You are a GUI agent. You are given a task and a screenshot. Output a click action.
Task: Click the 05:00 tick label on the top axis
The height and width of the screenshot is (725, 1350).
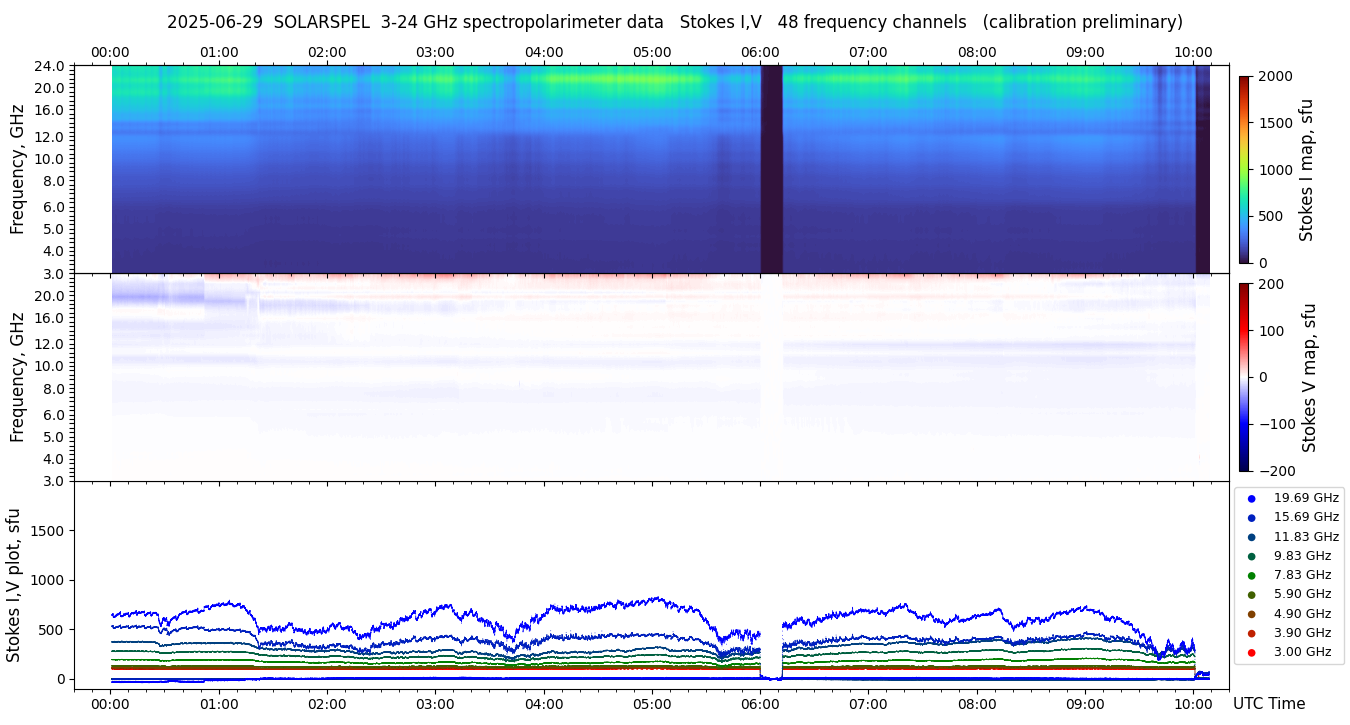point(652,52)
